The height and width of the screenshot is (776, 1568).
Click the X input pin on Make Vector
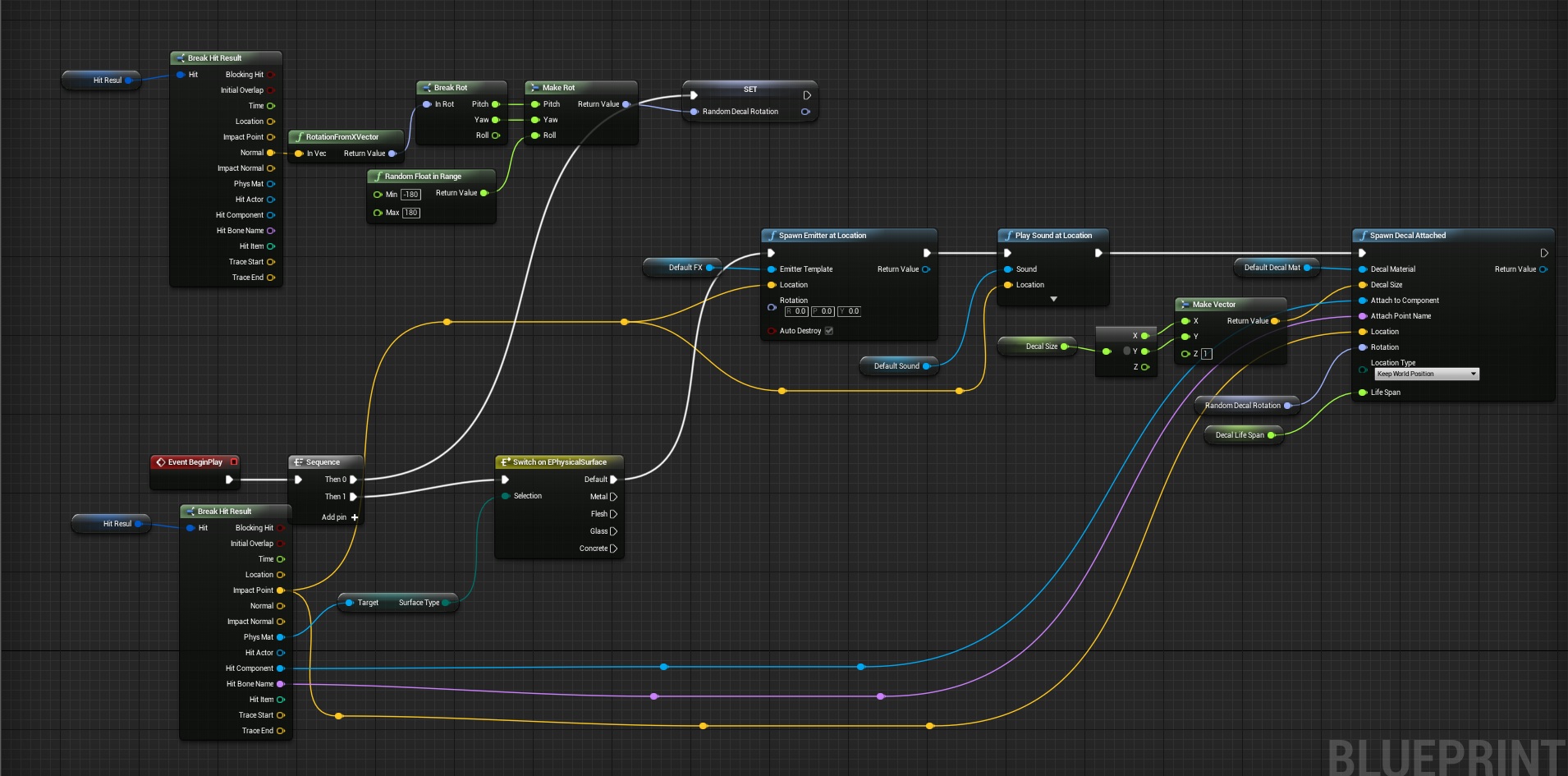(x=1185, y=321)
